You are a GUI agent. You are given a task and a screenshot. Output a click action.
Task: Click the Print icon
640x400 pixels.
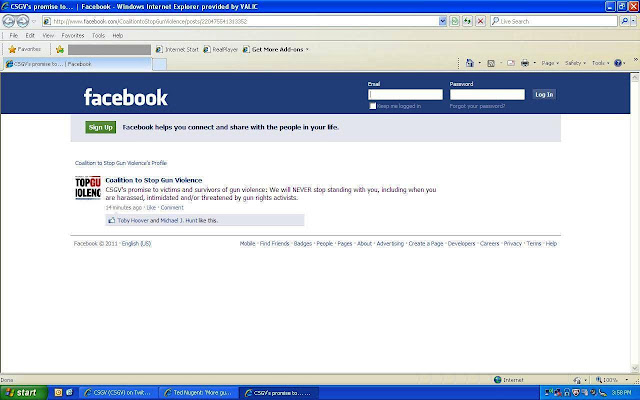point(525,63)
